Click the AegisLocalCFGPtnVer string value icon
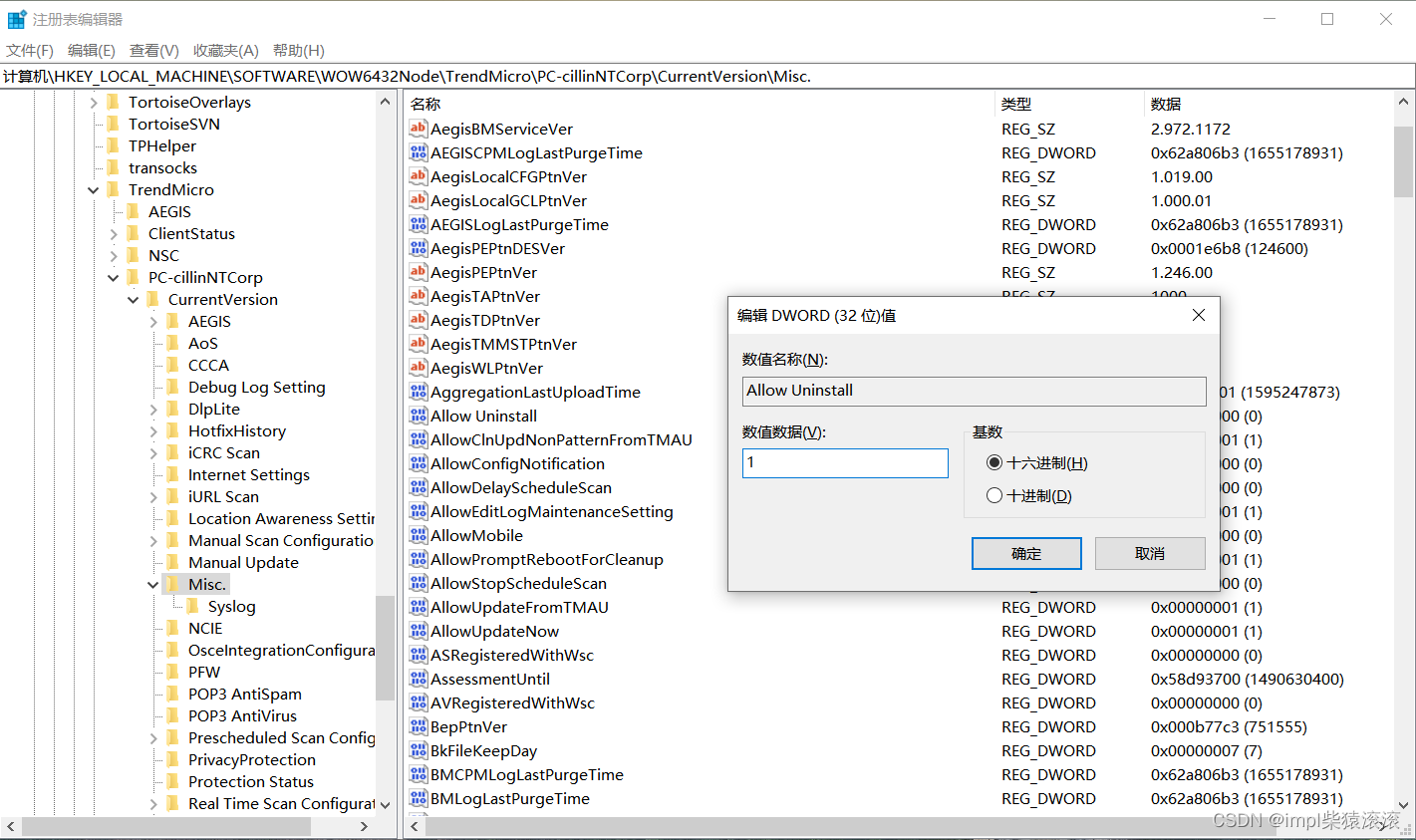The image size is (1416, 840). pos(419,176)
